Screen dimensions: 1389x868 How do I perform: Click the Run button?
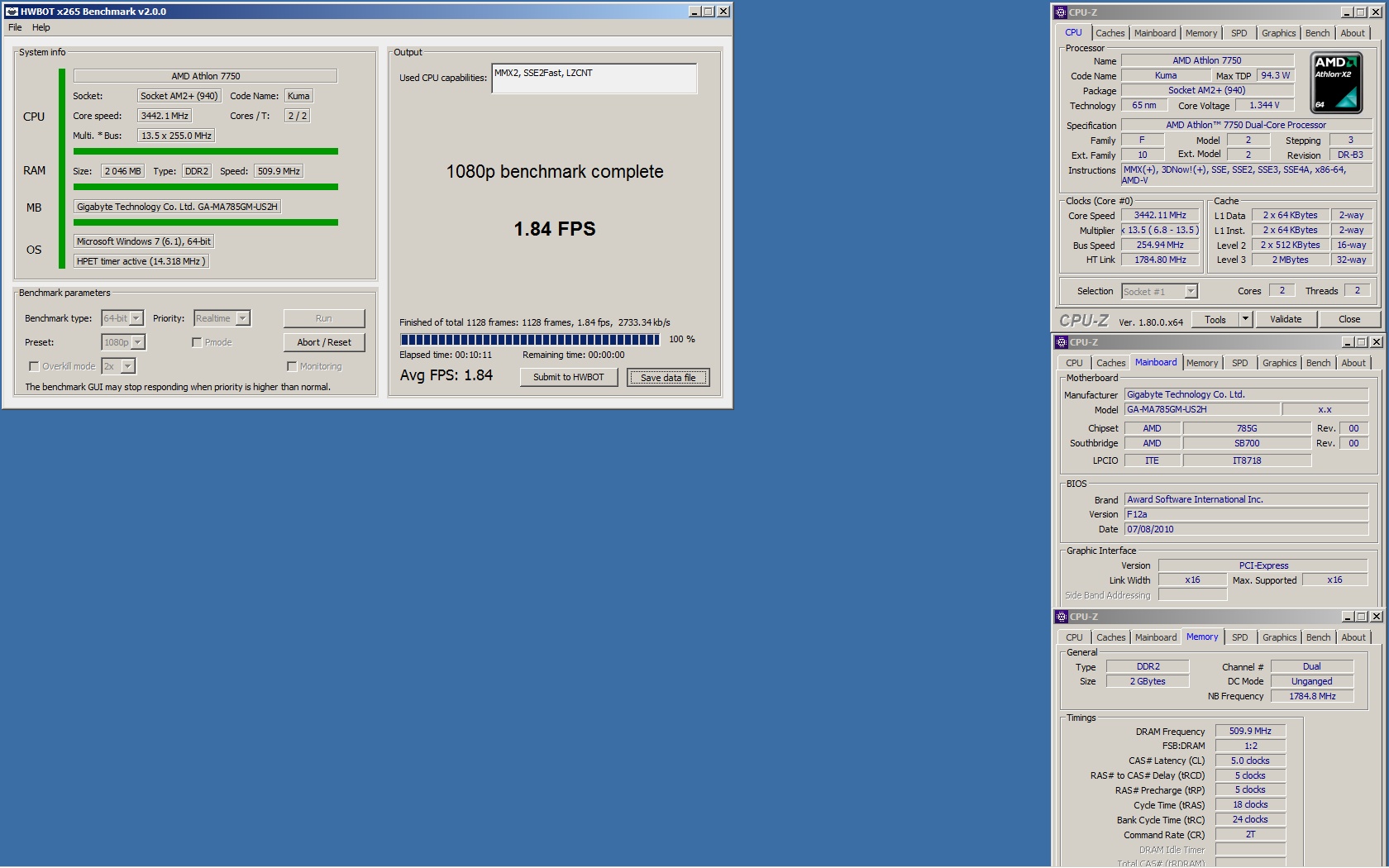(324, 318)
